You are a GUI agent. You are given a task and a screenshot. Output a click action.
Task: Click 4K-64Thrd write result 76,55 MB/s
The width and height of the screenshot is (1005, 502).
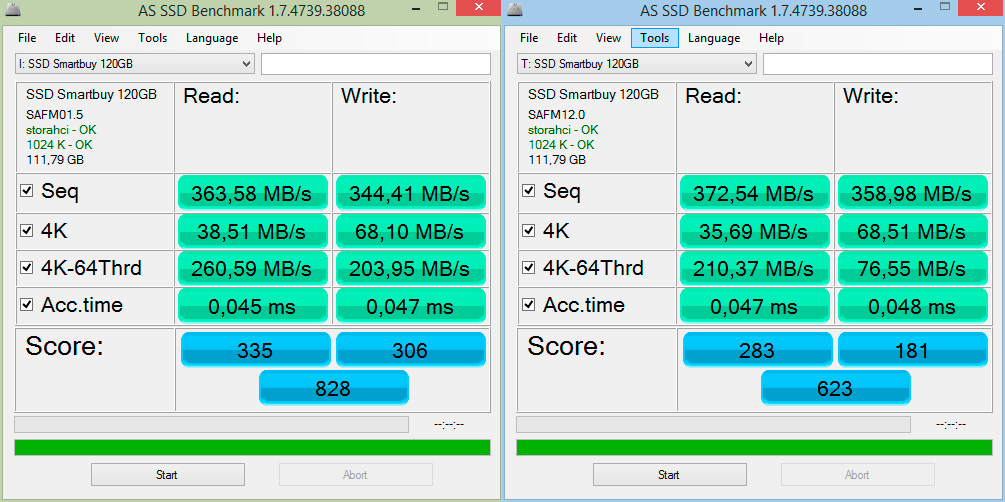tap(912, 269)
